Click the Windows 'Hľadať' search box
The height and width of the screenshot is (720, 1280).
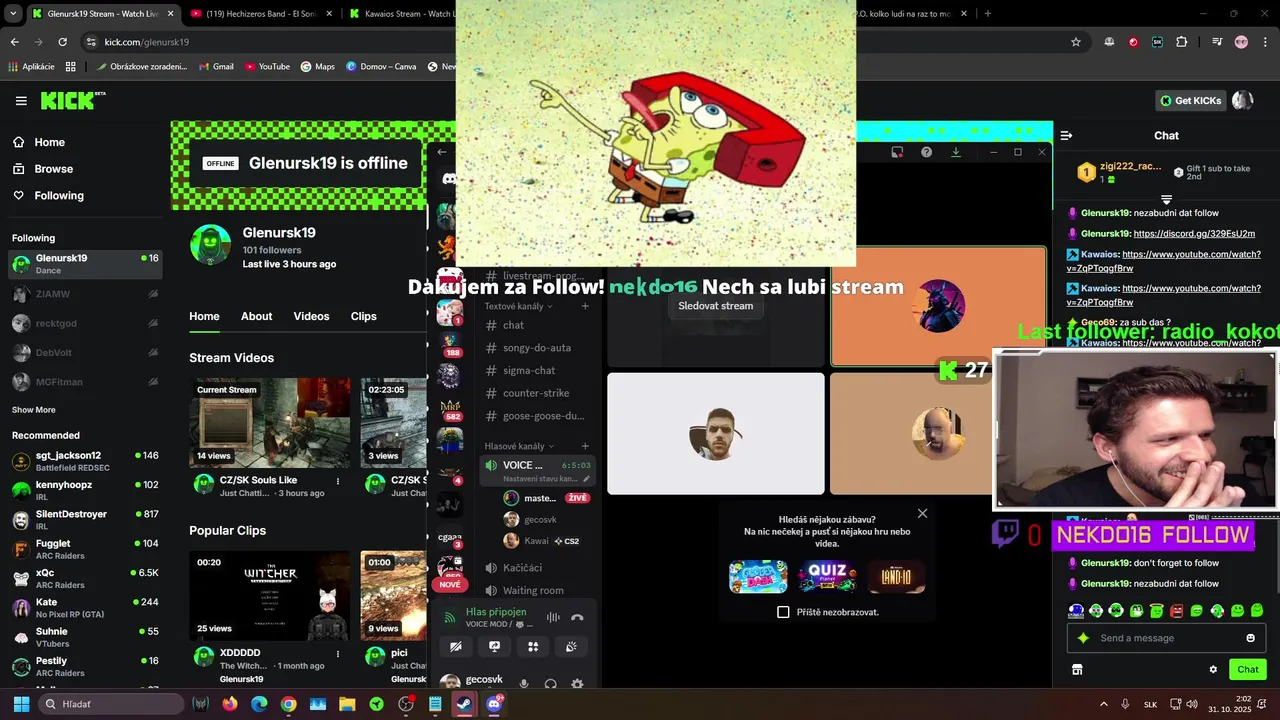[x=111, y=704]
